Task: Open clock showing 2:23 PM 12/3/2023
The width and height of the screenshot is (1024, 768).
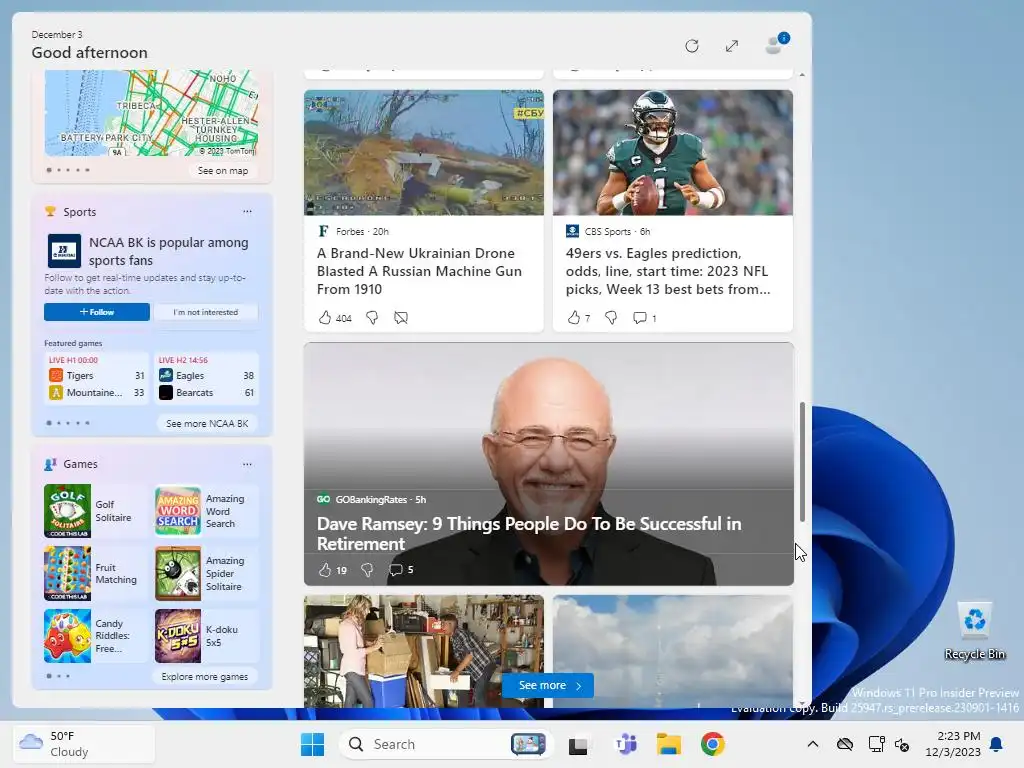Action: click(953, 744)
